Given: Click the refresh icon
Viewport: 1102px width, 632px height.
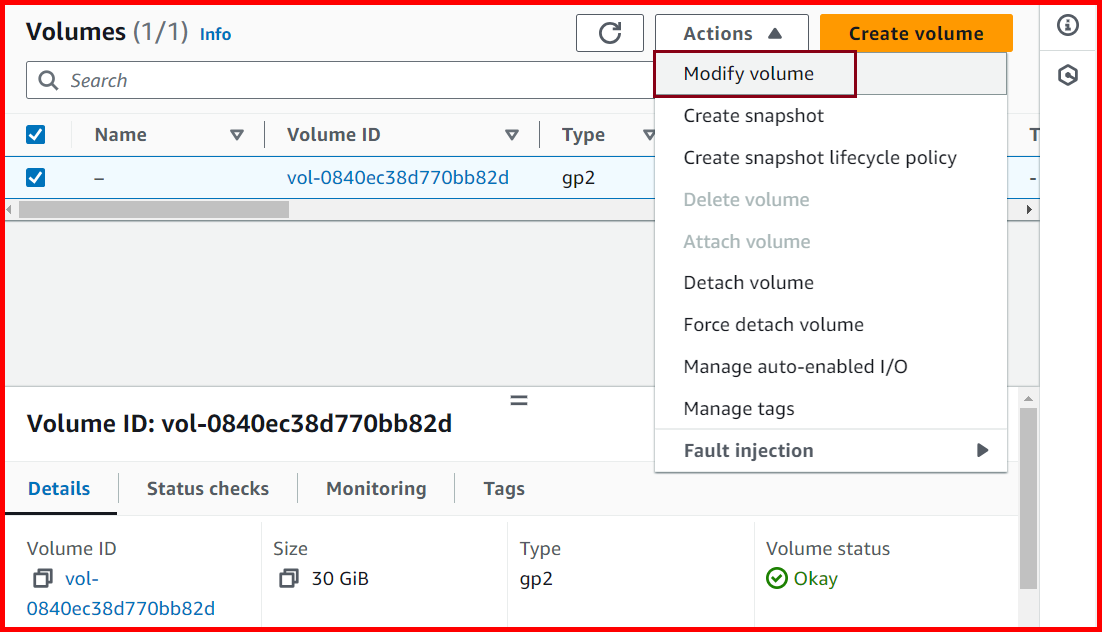Looking at the screenshot, I should (610, 32).
